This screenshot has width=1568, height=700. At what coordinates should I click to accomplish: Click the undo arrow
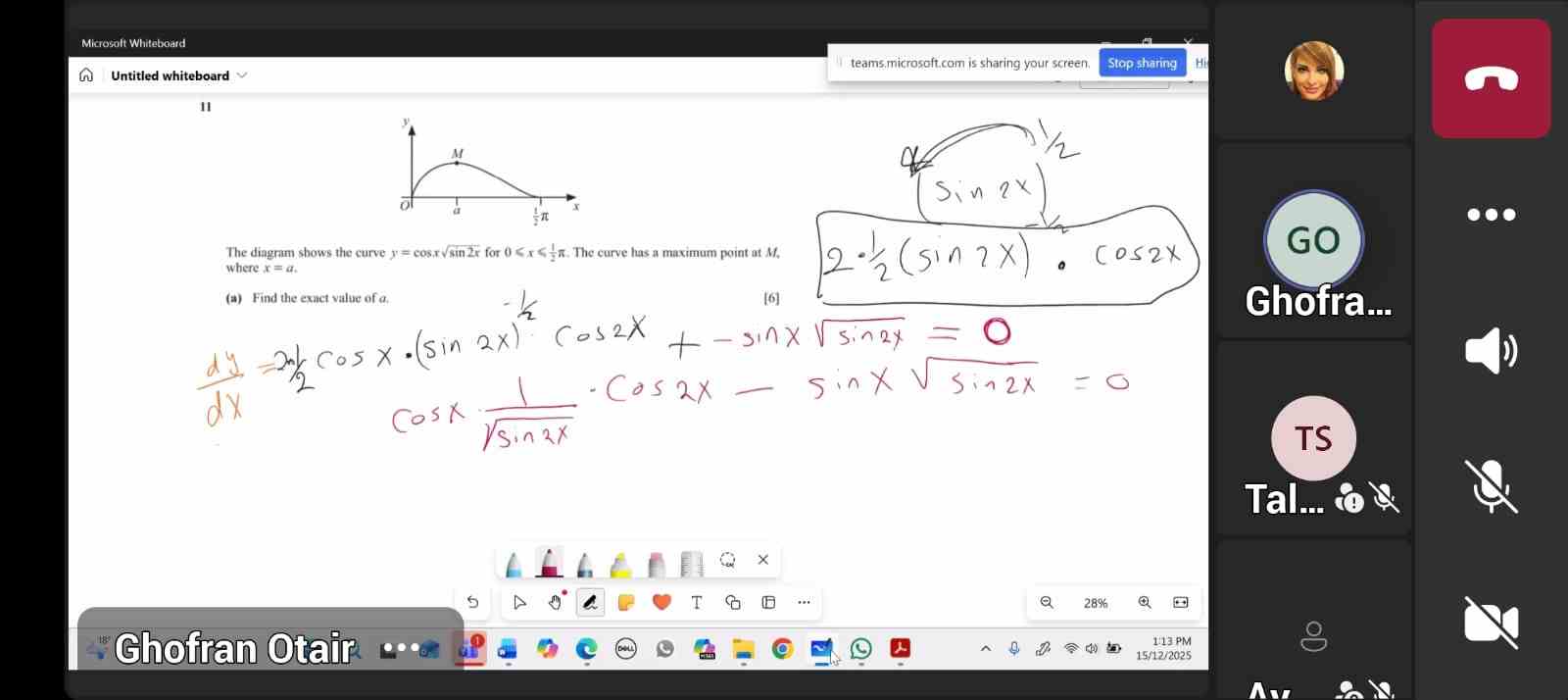(x=473, y=602)
